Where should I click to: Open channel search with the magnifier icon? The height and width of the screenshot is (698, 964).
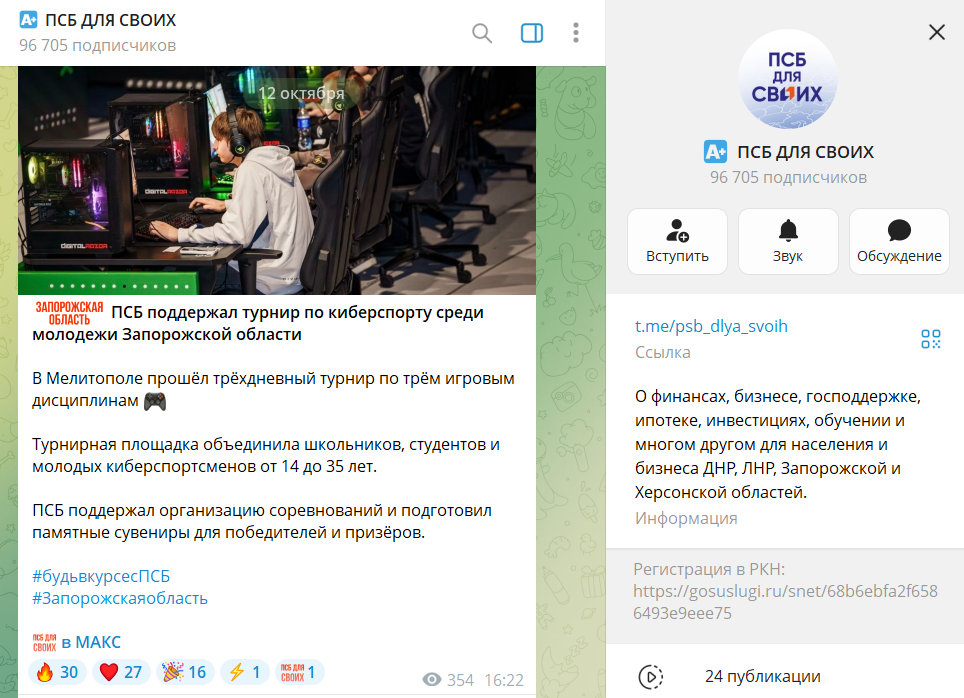pos(482,33)
